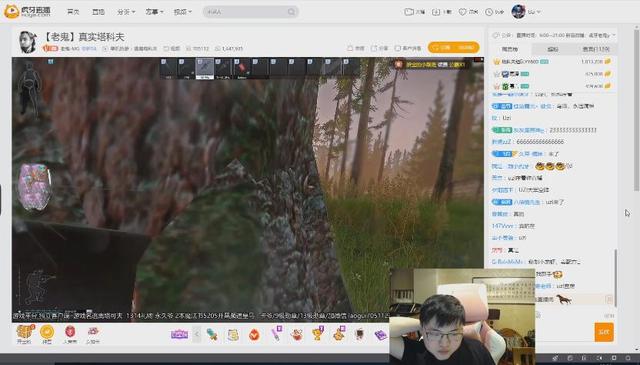Open the treasure chest icon below video
Image resolution: width=640 pixels, height=365 pixels.
(24, 333)
